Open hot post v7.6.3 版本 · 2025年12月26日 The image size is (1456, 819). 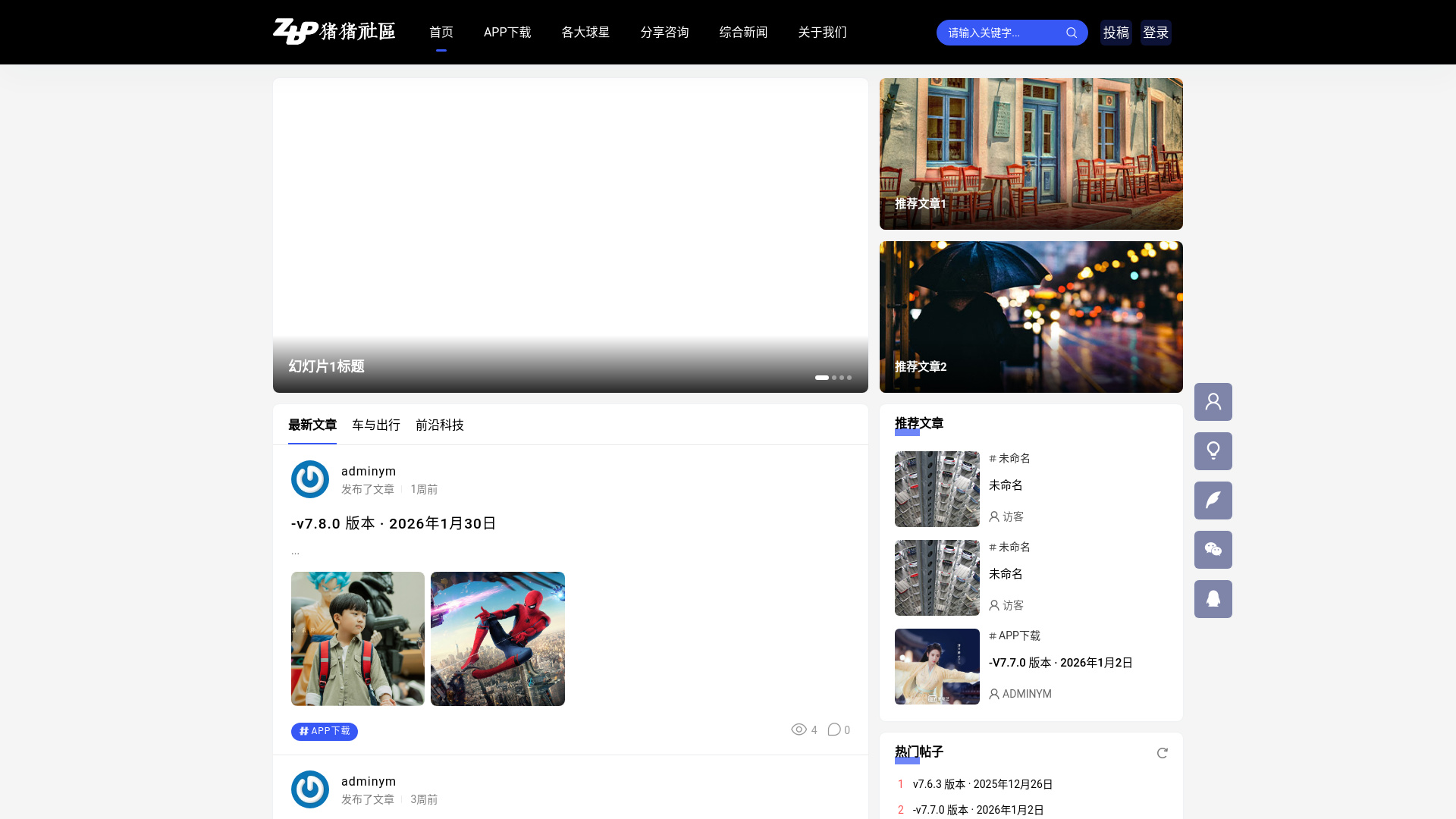983,784
